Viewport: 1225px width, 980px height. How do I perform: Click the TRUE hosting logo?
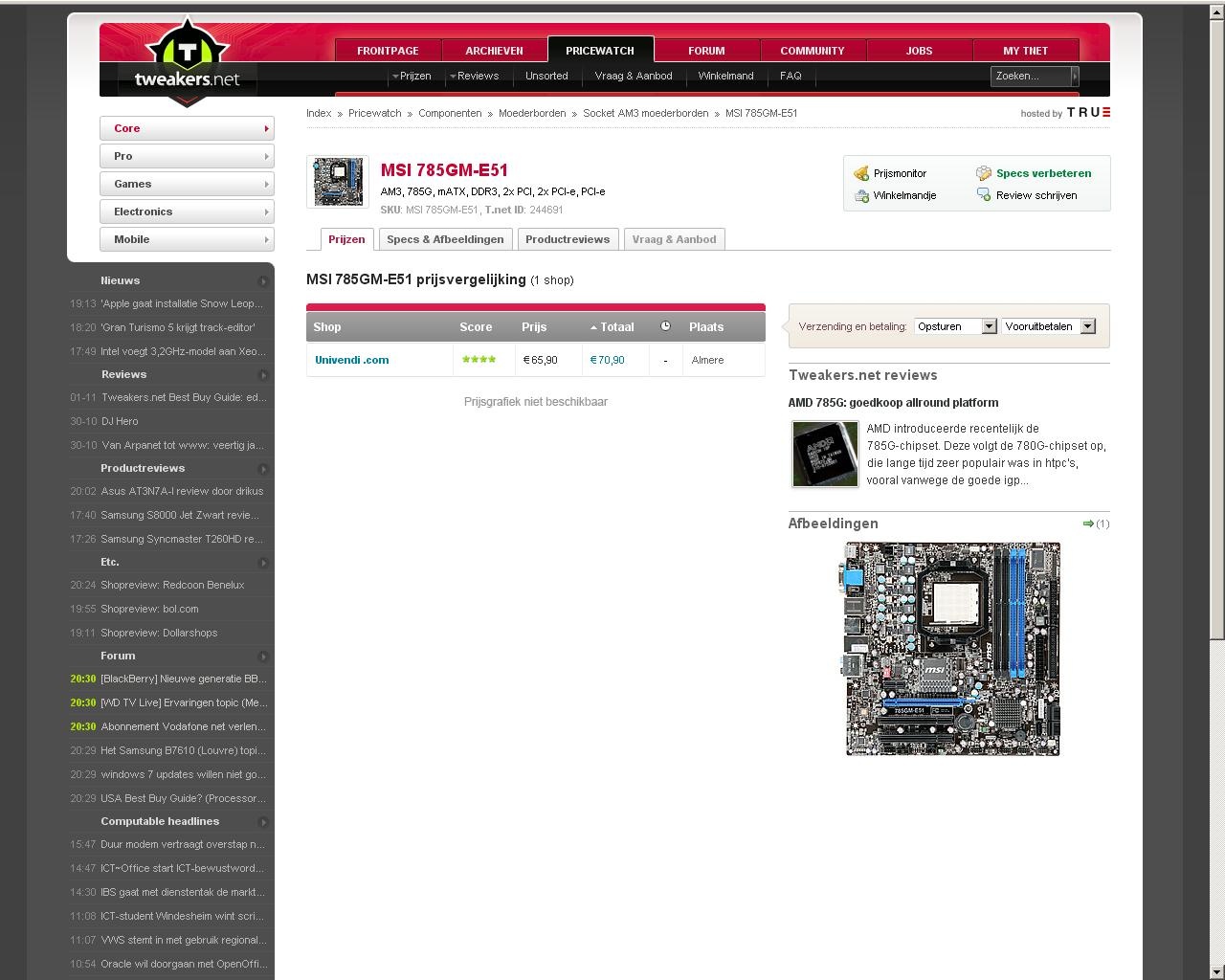click(1089, 113)
